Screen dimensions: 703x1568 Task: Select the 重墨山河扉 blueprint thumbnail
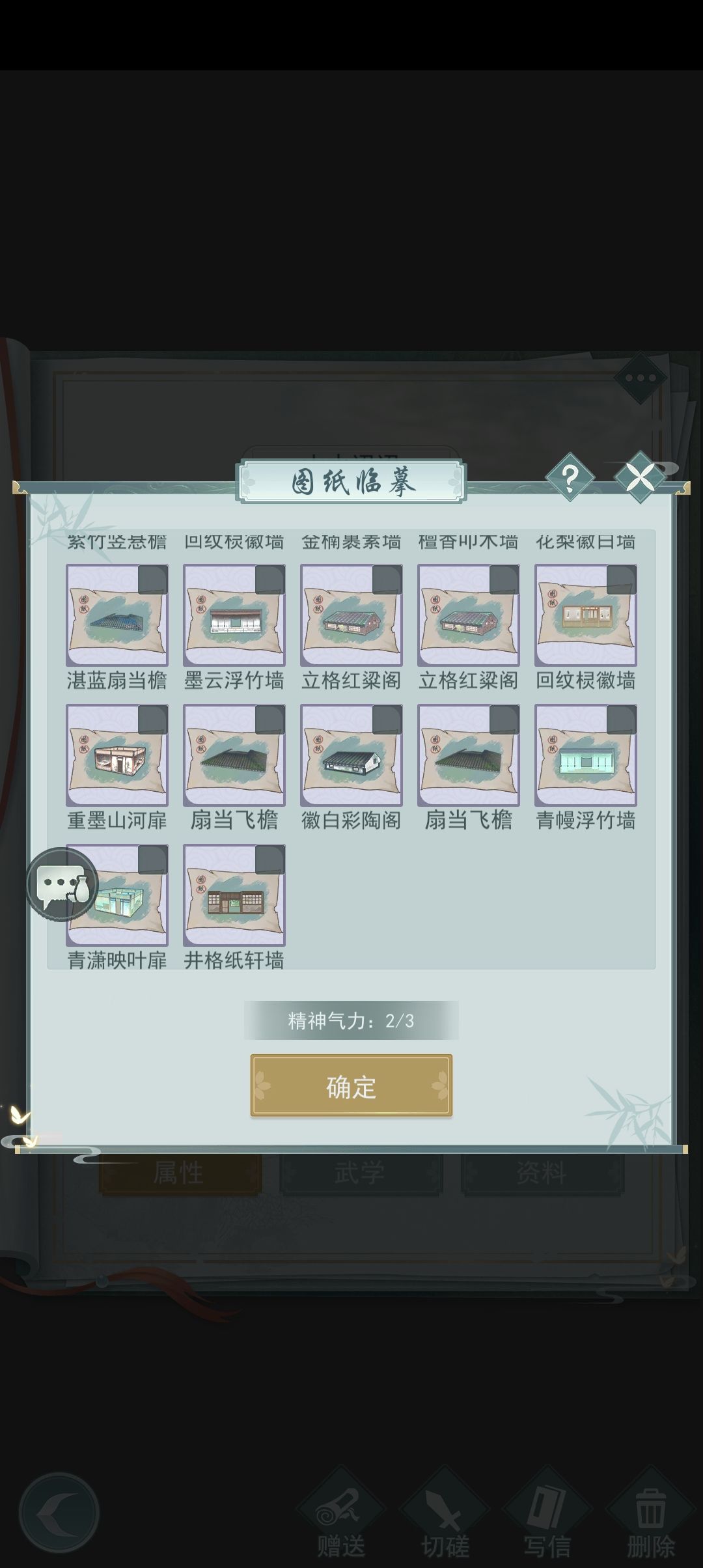click(117, 755)
